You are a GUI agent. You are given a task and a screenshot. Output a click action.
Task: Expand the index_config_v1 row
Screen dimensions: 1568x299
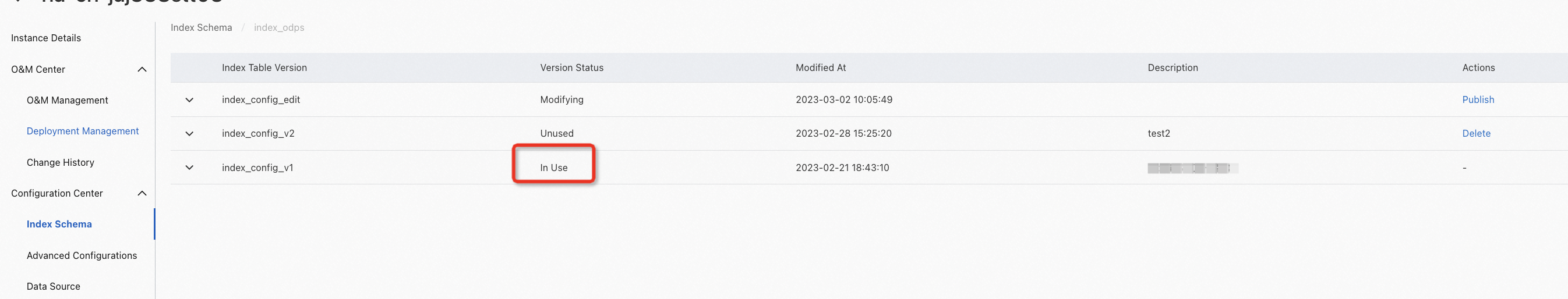point(189,168)
